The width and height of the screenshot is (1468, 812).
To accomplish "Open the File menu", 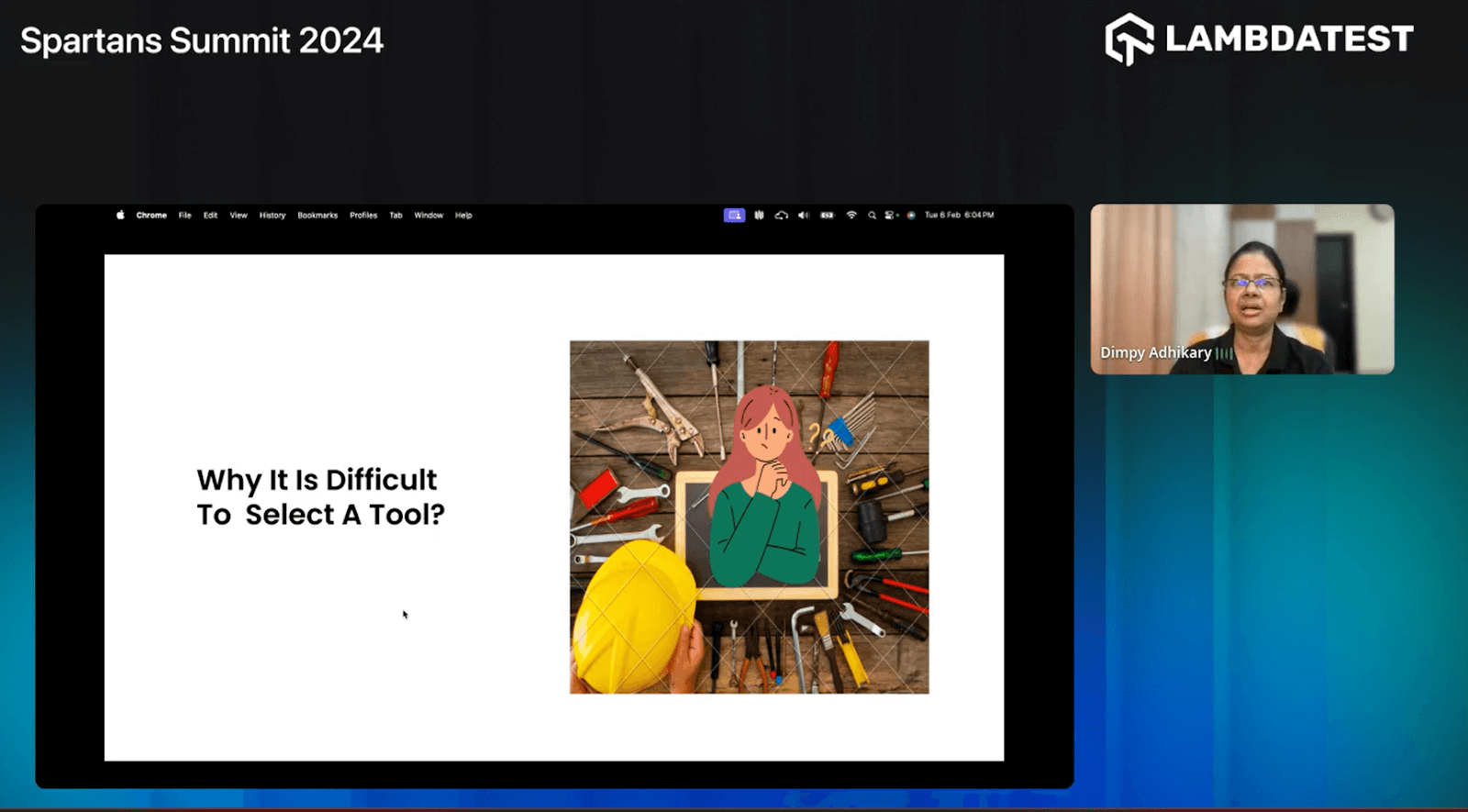I will pyautogui.click(x=184, y=216).
